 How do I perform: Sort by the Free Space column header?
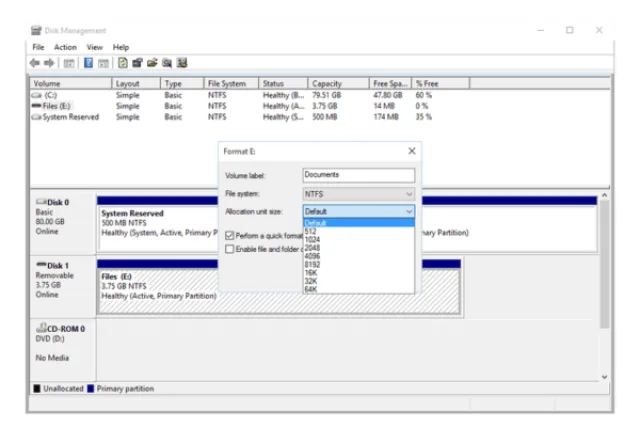tap(391, 83)
